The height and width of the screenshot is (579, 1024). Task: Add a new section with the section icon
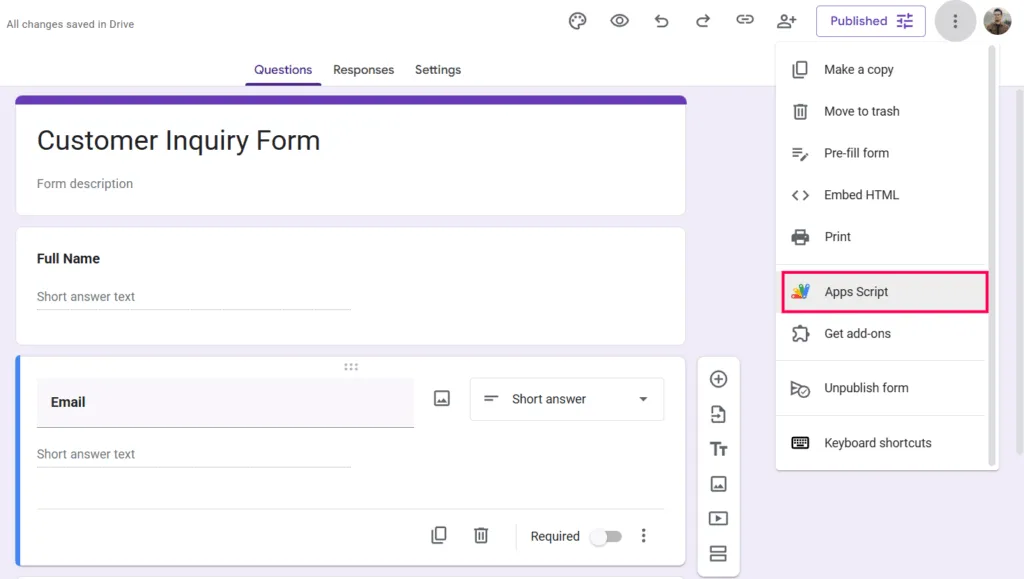click(718, 553)
